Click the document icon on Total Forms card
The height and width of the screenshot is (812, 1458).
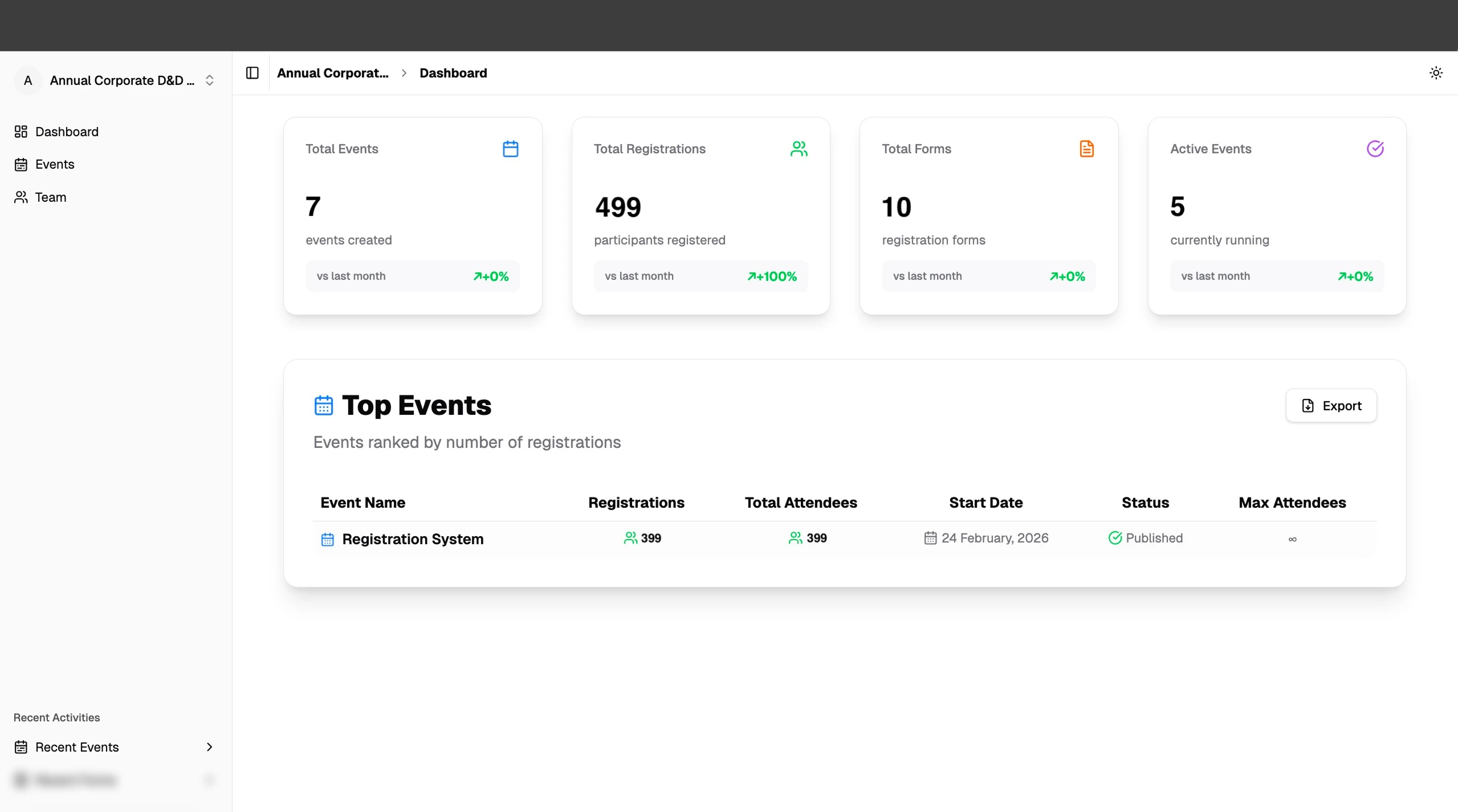pos(1086,148)
